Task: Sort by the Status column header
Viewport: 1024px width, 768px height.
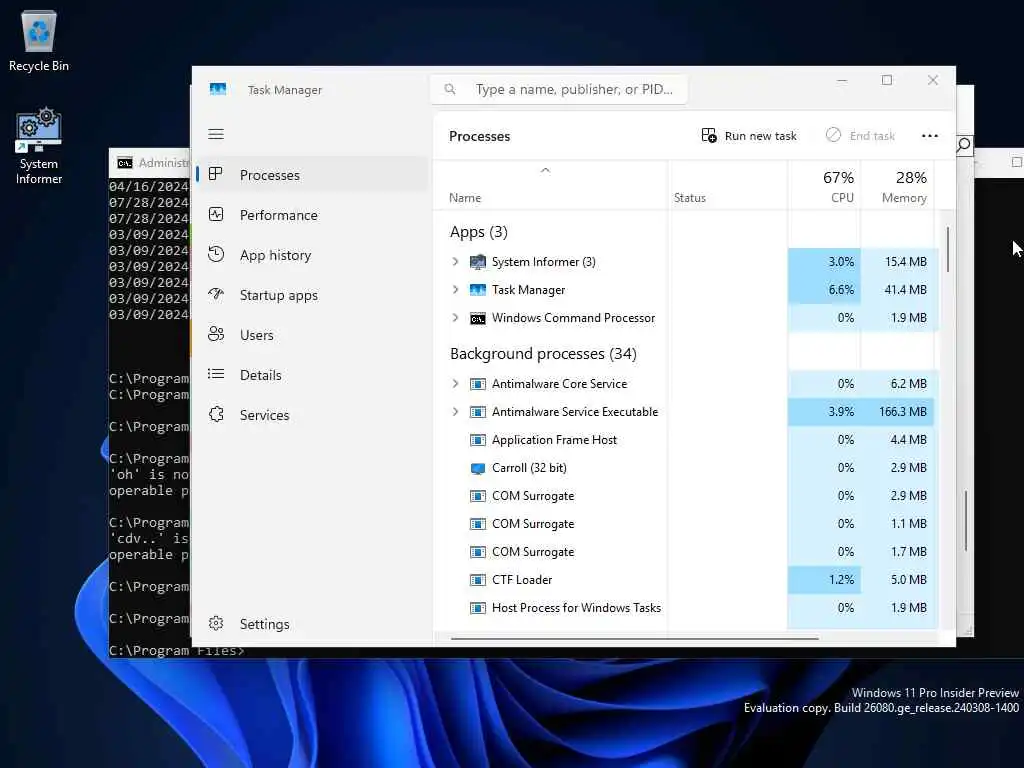Action: [727, 186]
